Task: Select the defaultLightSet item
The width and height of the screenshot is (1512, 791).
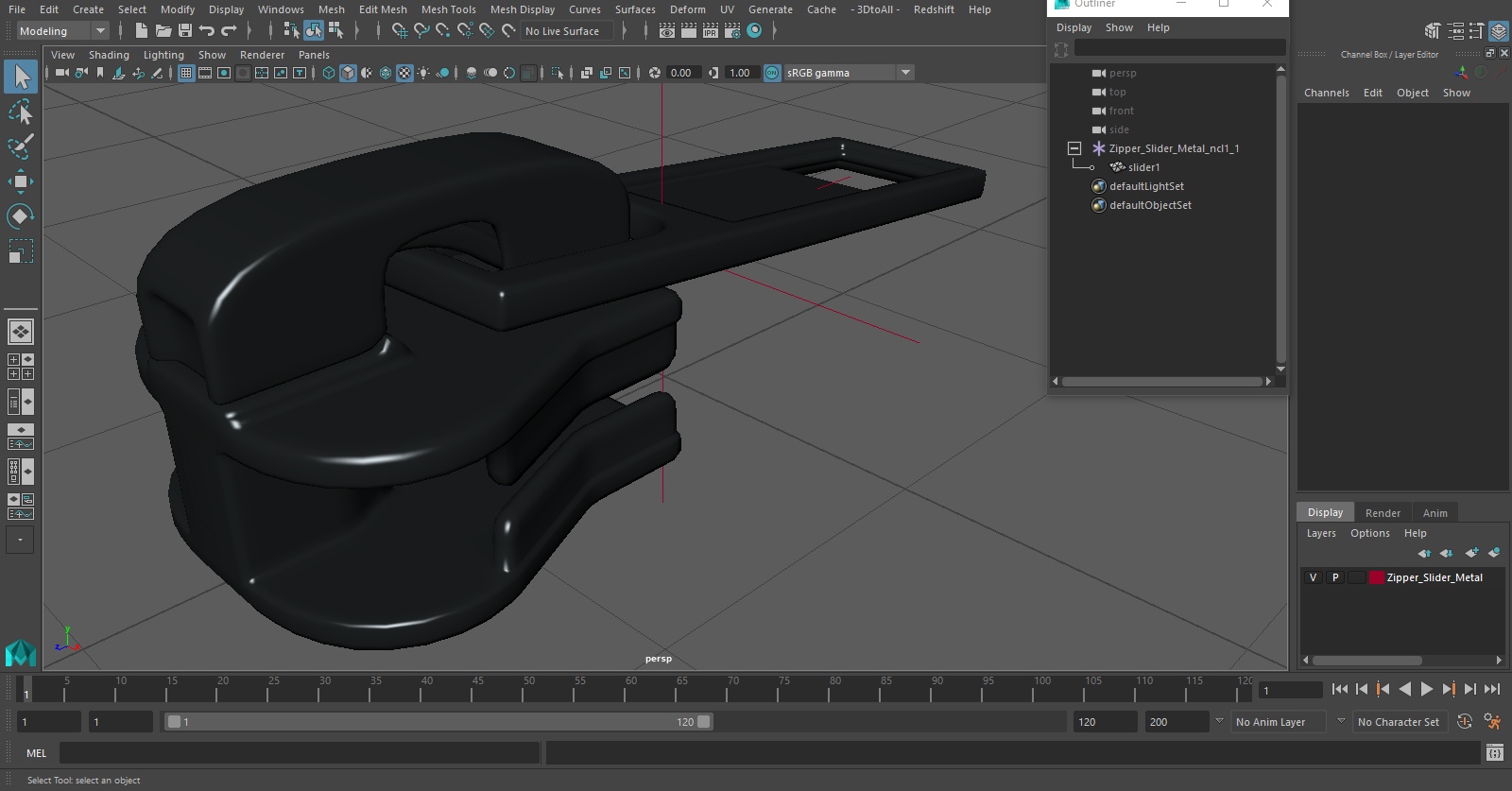Action: tap(1146, 186)
